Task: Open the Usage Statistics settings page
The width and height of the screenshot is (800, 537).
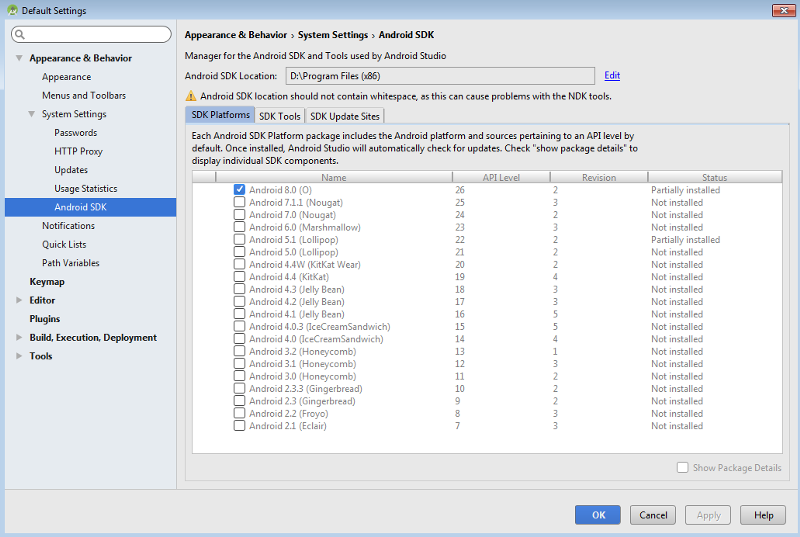Action: [86, 188]
